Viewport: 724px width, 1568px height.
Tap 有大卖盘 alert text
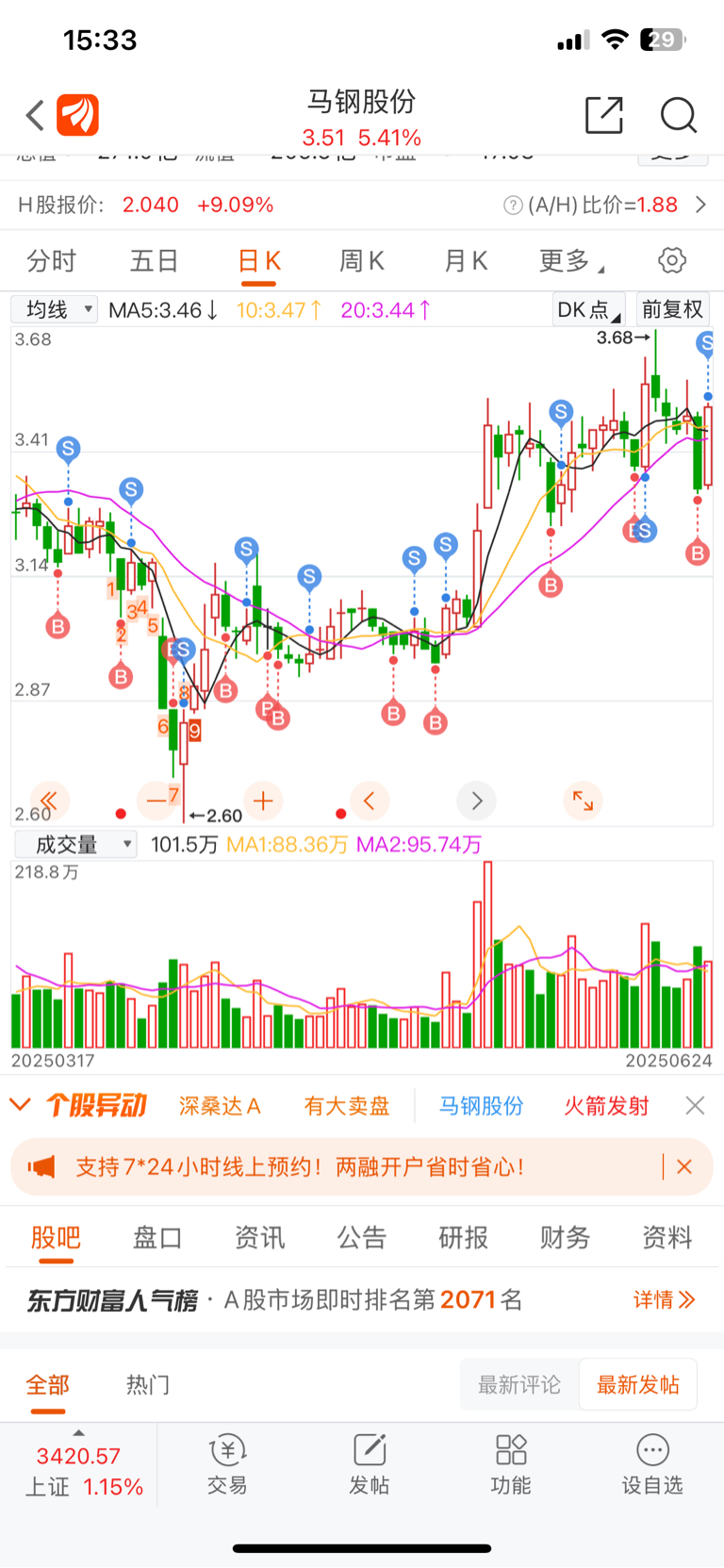(x=347, y=1105)
